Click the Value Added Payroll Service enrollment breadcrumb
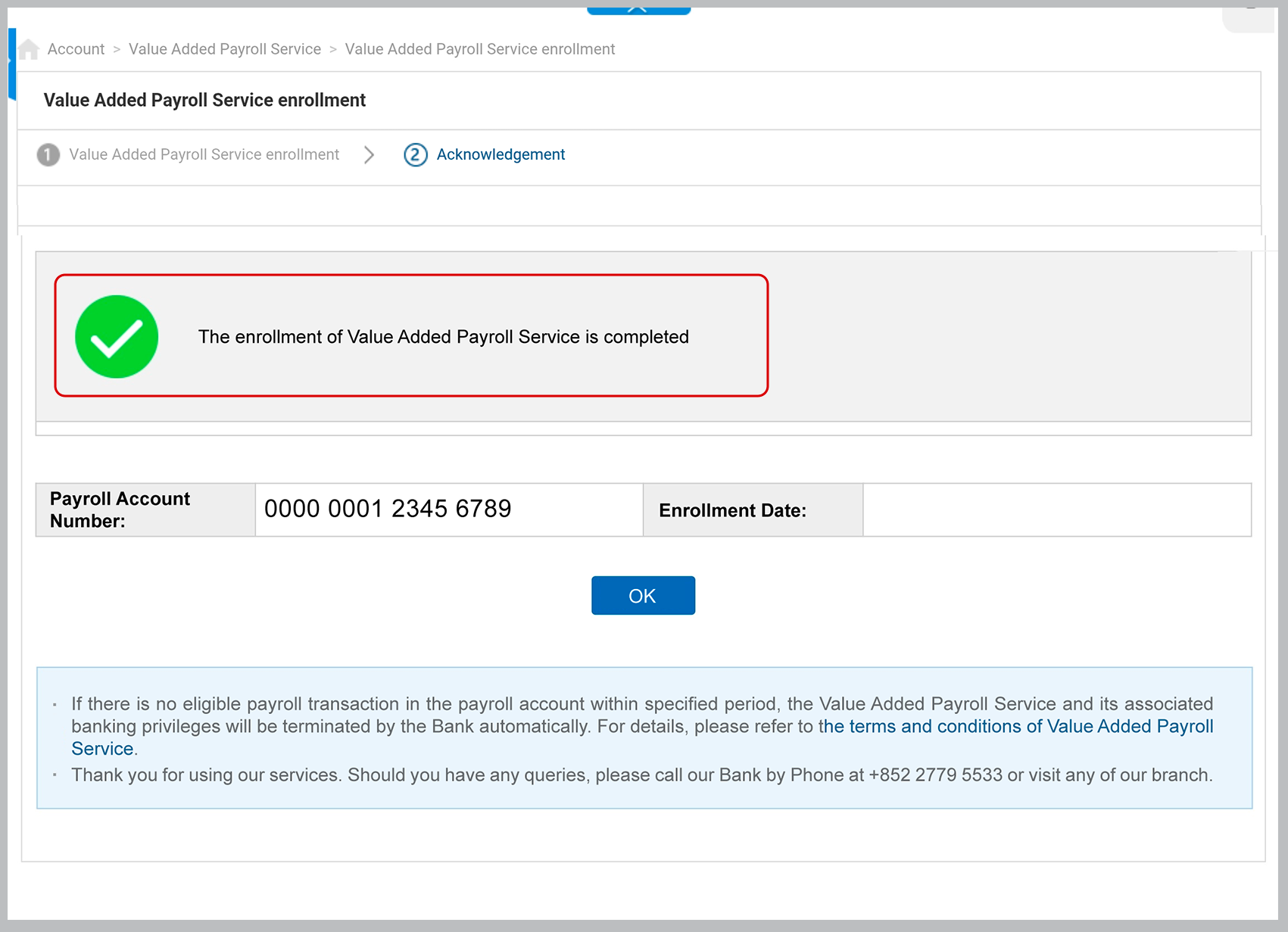 pyautogui.click(x=479, y=49)
